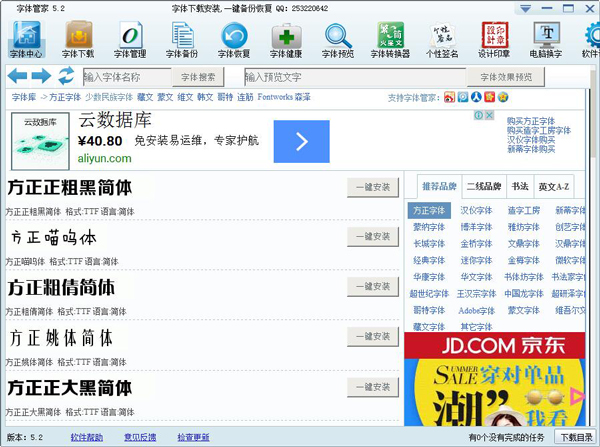Image resolution: width=600 pixels, height=447 pixels.
Task: Click the 下载目录 button
Action: pos(576,437)
